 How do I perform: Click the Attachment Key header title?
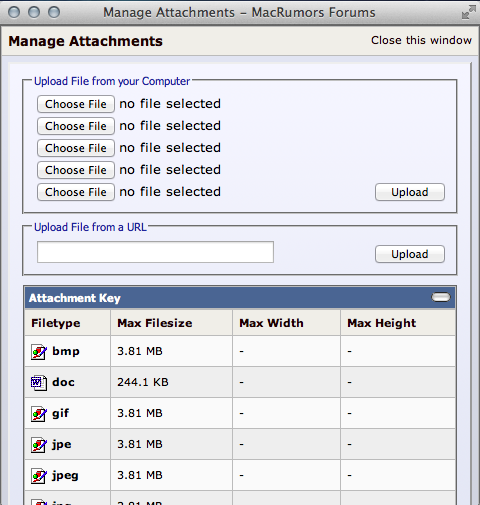coord(75,298)
